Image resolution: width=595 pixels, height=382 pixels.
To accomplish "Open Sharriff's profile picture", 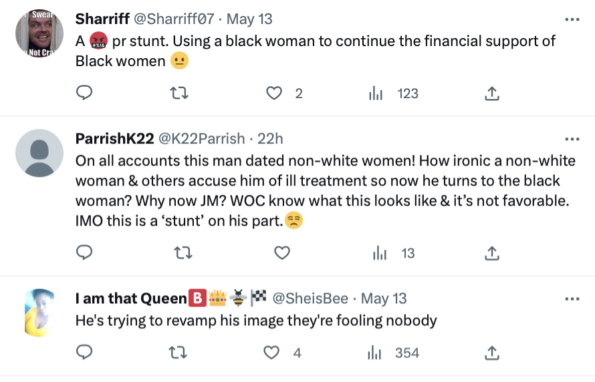I will click(x=39, y=33).
